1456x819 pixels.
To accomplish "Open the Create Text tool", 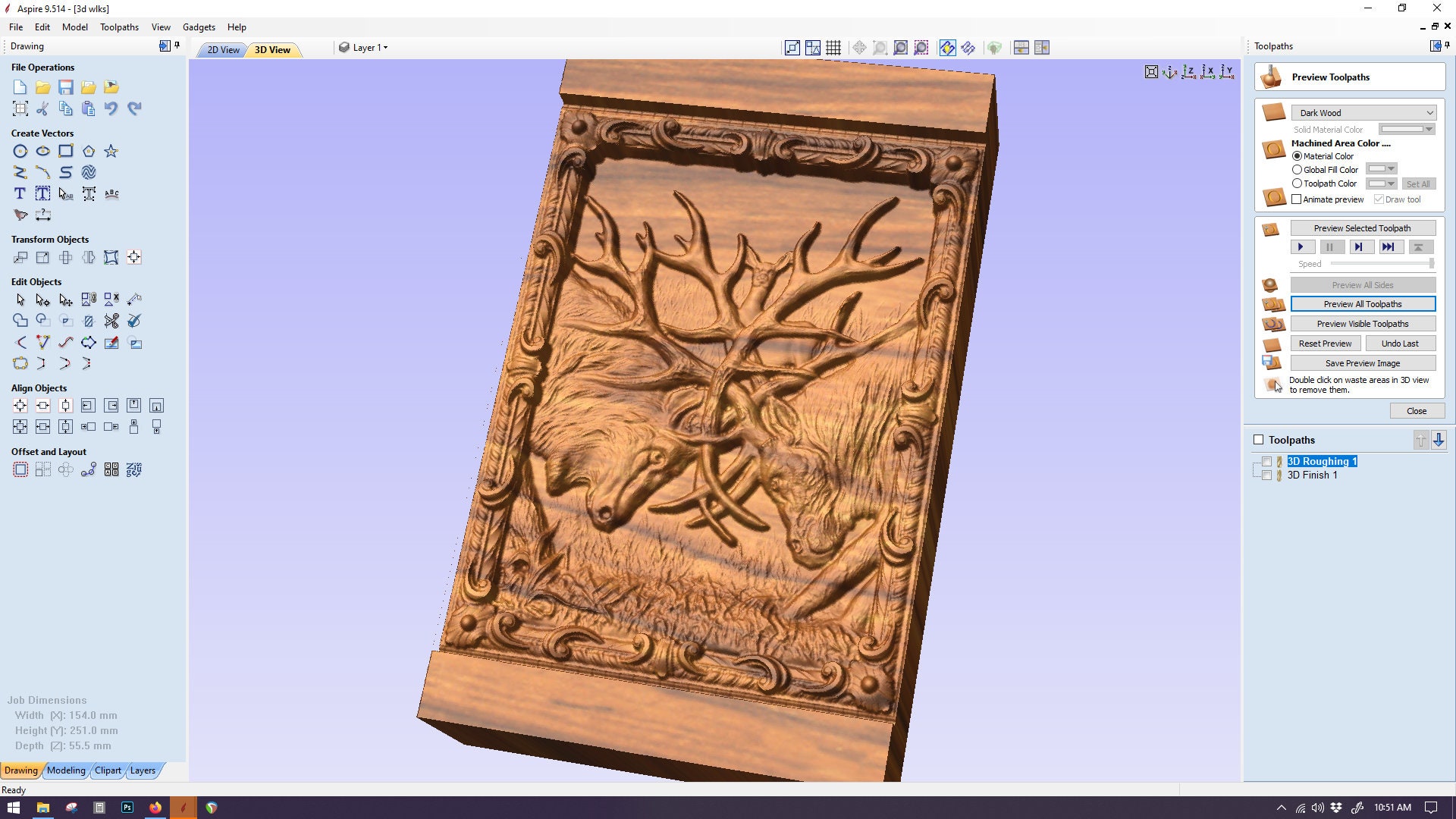I will click(19, 193).
